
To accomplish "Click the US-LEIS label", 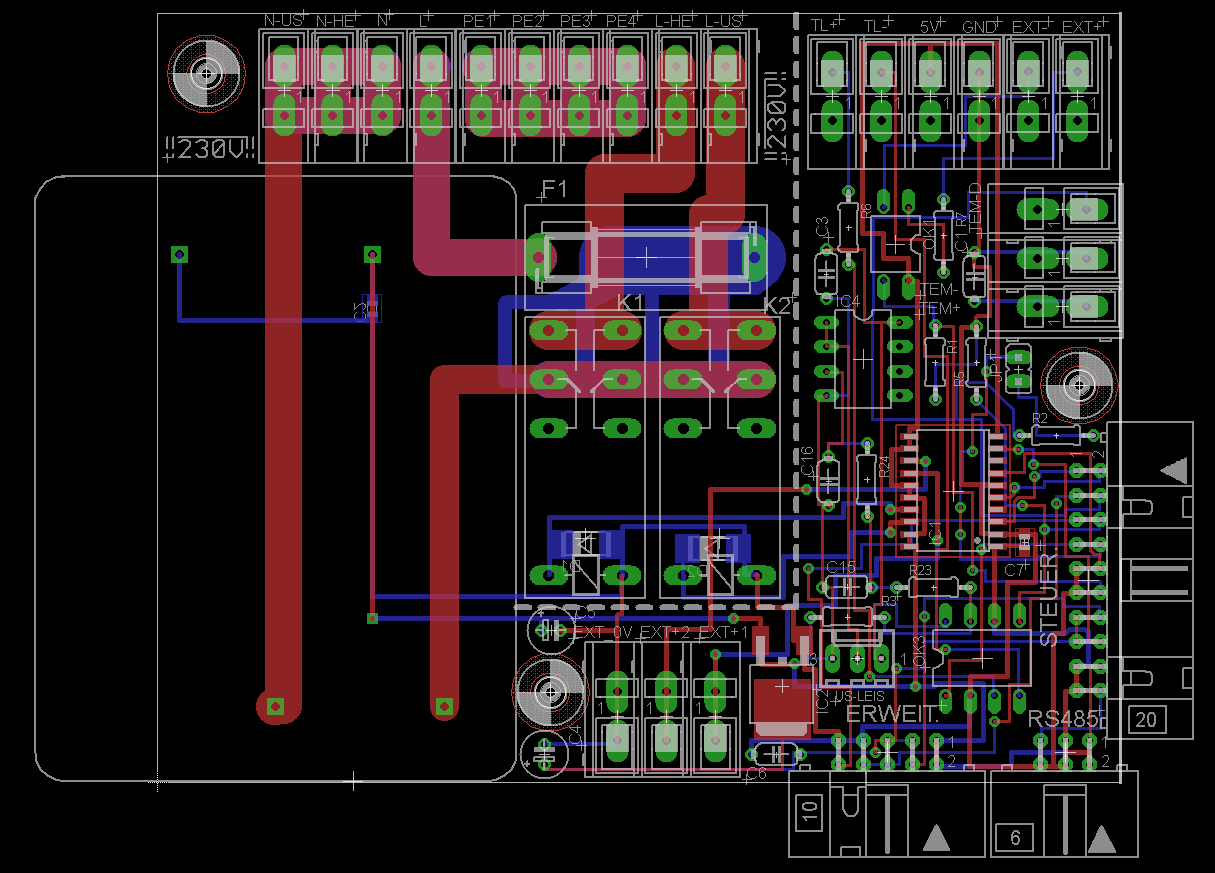I will (x=859, y=696).
